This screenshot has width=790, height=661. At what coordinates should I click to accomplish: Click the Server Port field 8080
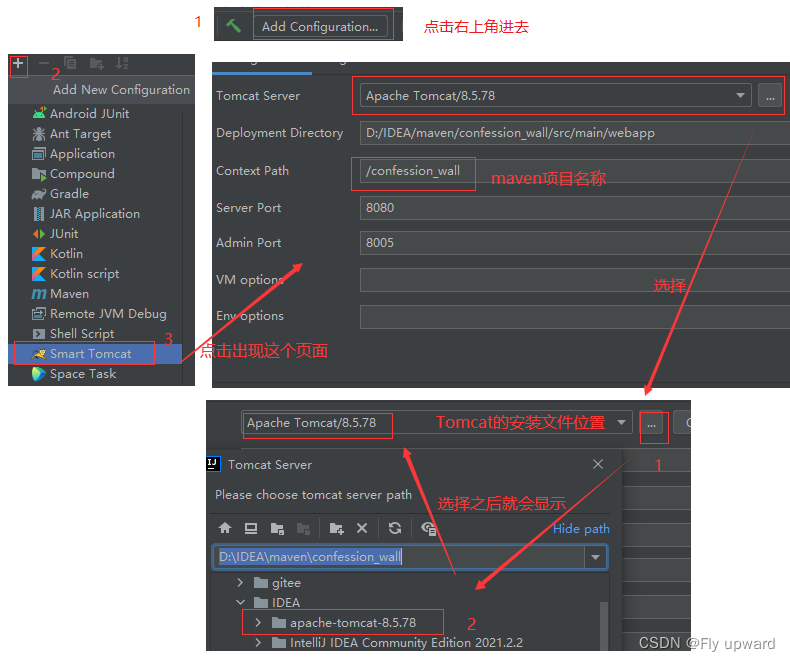(575, 208)
